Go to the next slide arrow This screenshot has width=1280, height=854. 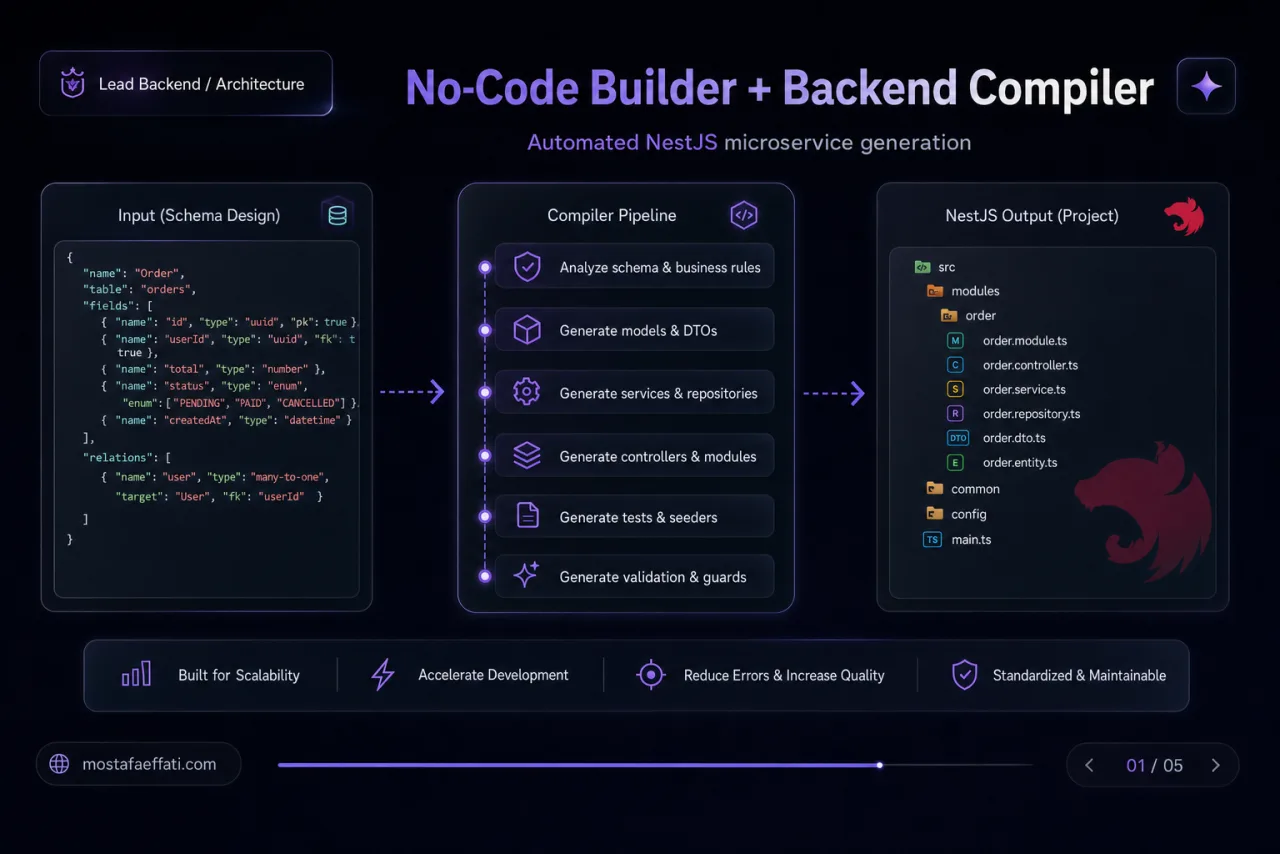[x=1216, y=765]
